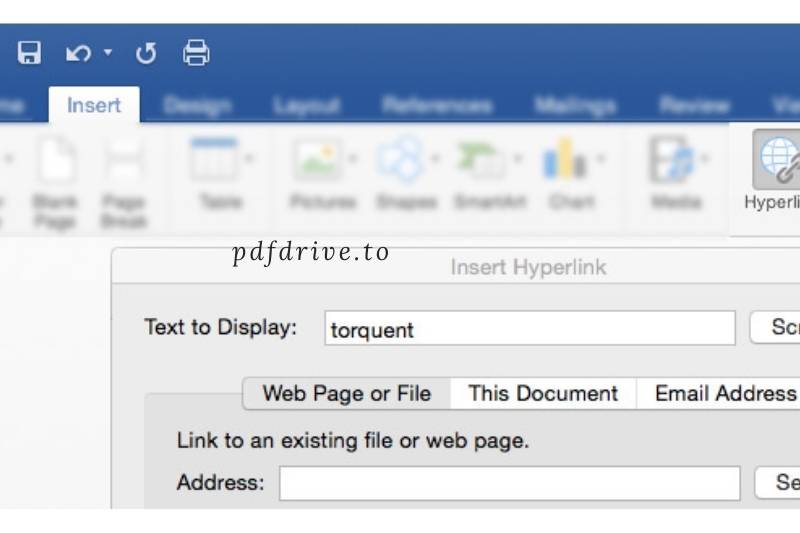Select the This Document tab
Viewport: 800px width, 533px height.
tap(543, 393)
